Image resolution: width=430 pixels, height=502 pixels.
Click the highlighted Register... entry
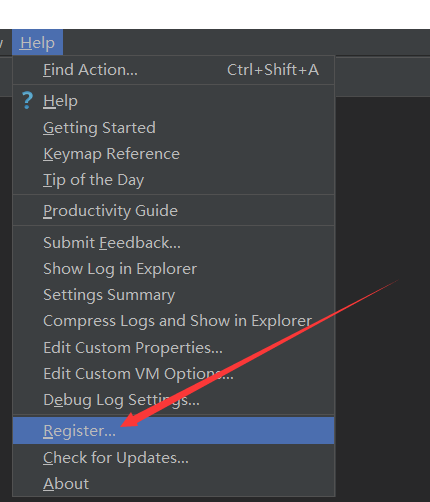pos(173,430)
